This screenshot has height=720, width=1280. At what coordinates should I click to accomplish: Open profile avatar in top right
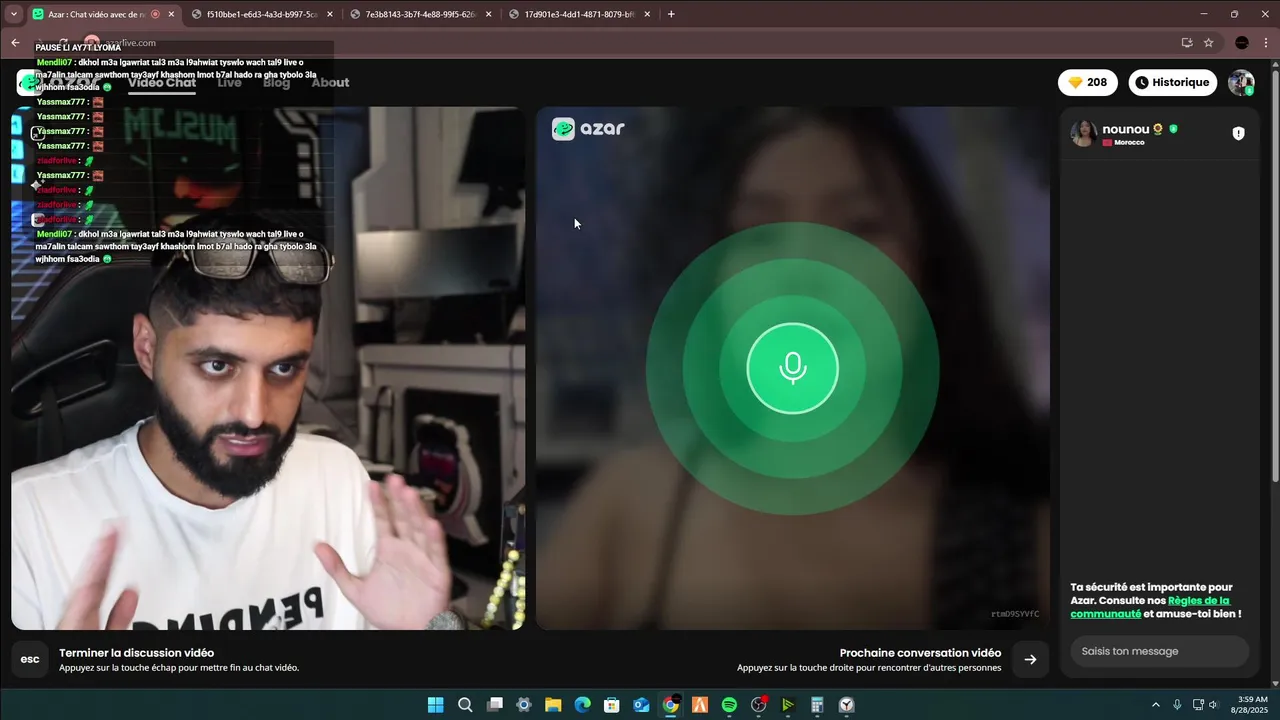coord(1241,83)
